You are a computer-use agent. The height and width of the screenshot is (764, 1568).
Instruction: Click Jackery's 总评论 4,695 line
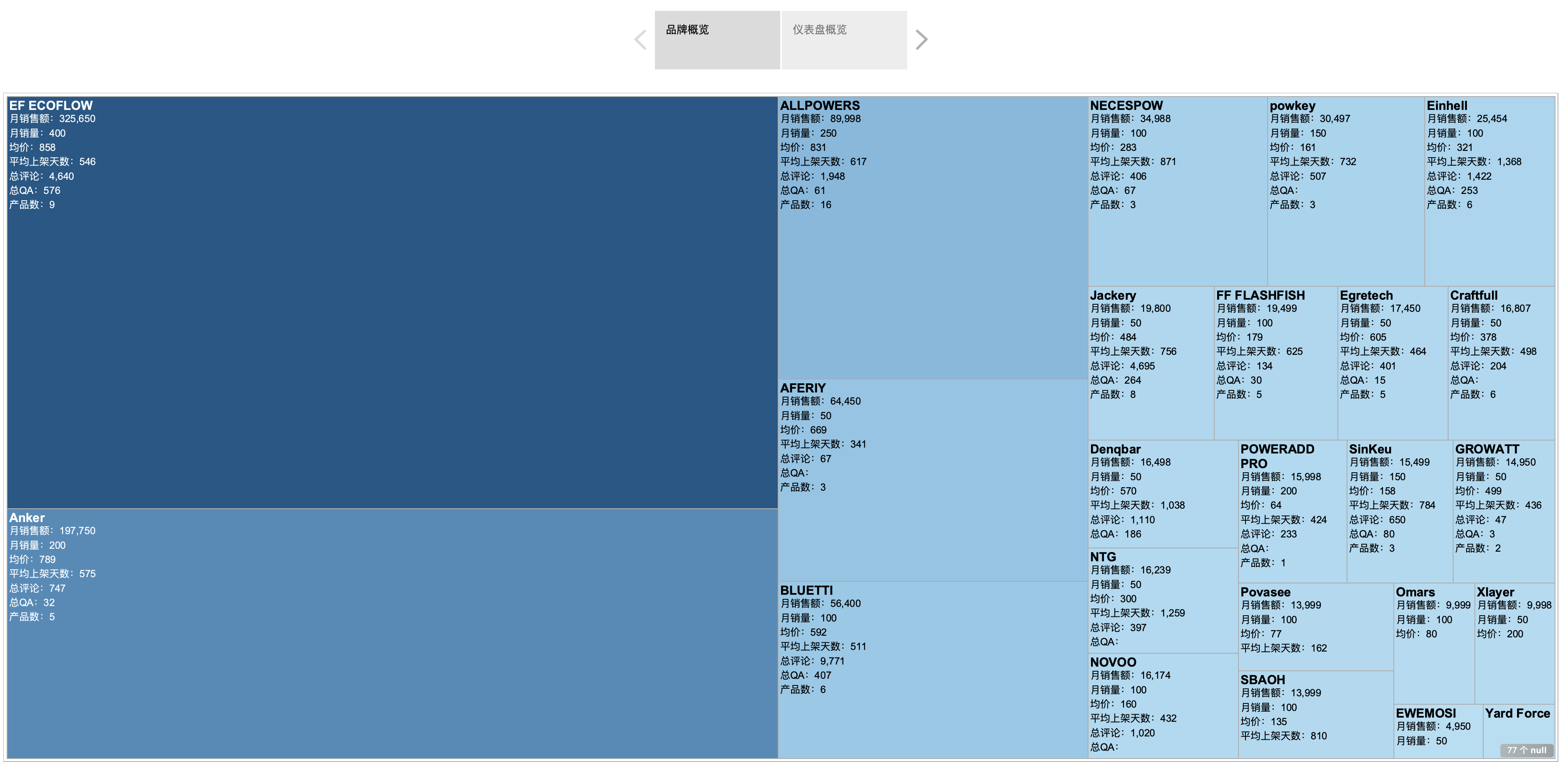click(x=1122, y=366)
